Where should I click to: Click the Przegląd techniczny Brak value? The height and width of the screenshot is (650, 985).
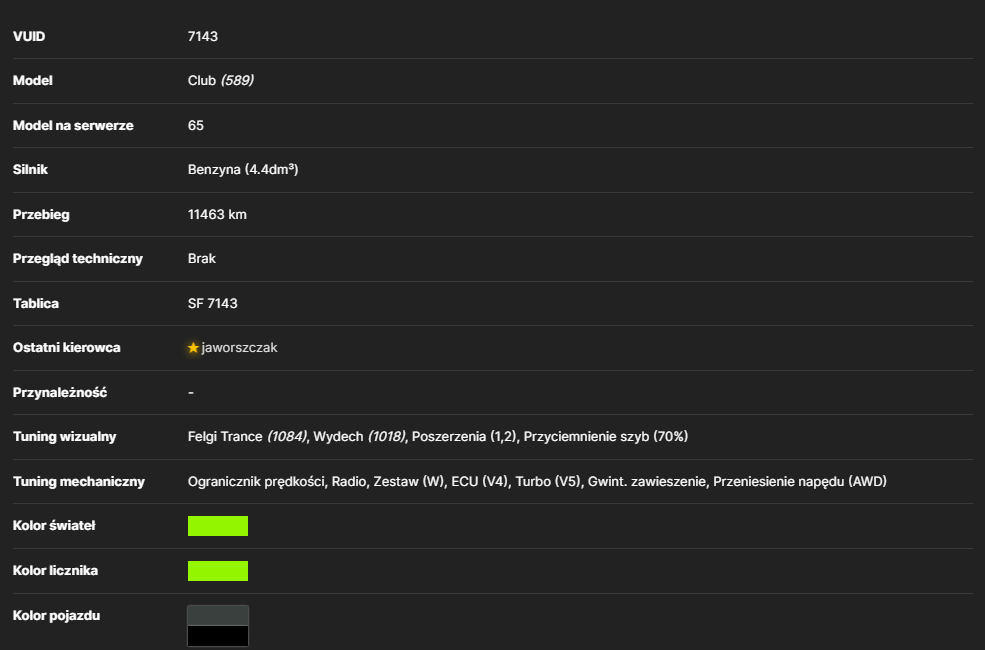coord(202,259)
